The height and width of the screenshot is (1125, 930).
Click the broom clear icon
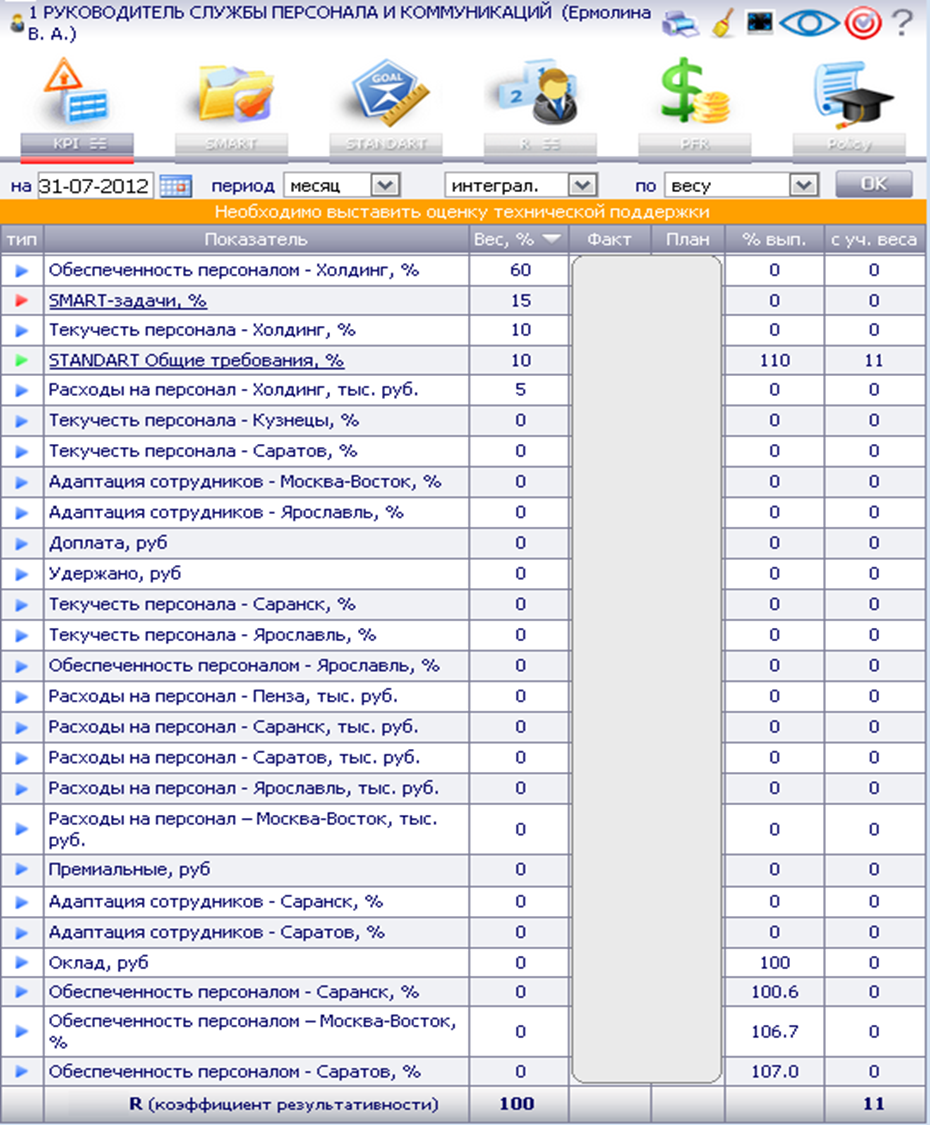[x=723, y=22]
